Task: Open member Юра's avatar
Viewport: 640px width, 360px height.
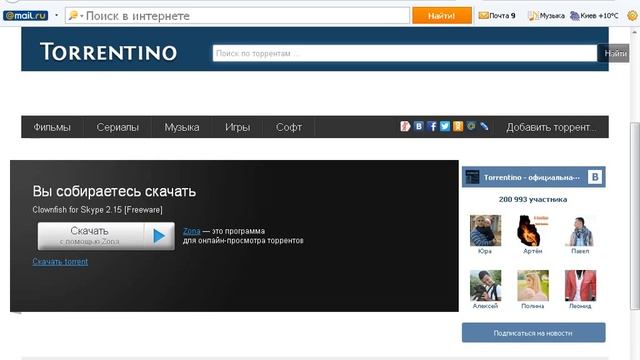Action: coord(485,231)
